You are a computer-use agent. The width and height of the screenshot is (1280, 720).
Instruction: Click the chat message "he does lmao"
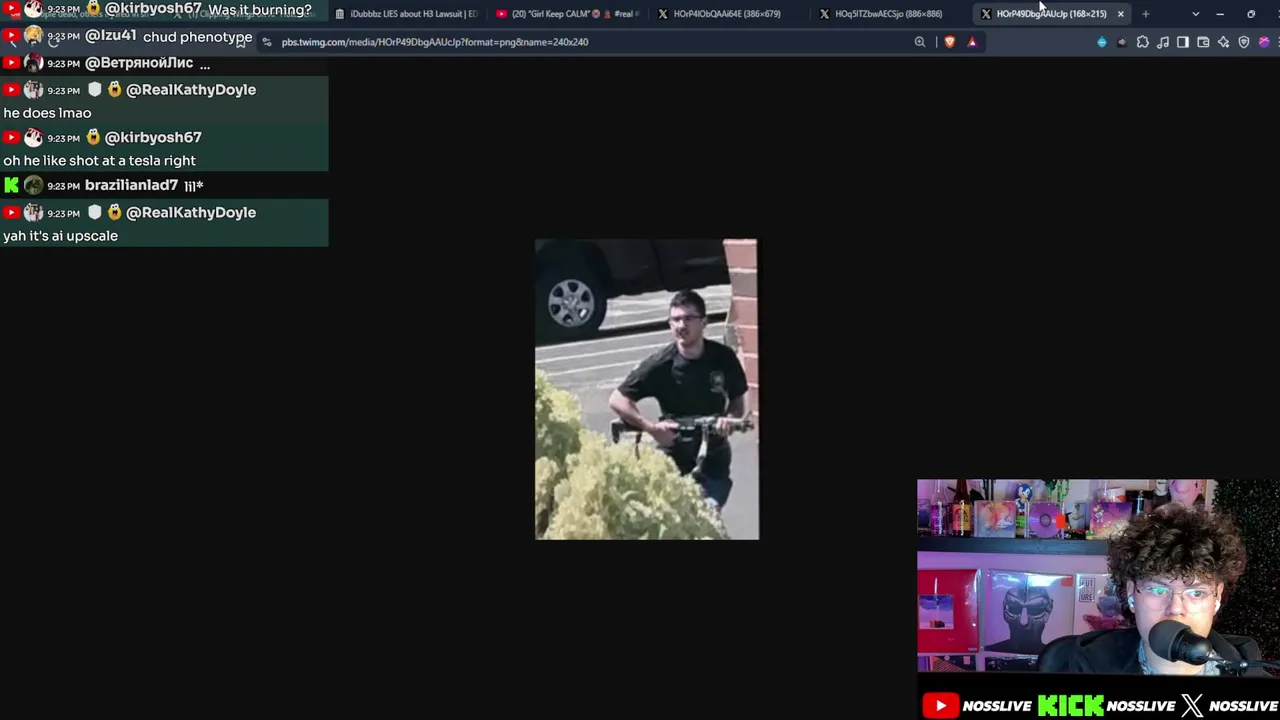pos(47,113)
